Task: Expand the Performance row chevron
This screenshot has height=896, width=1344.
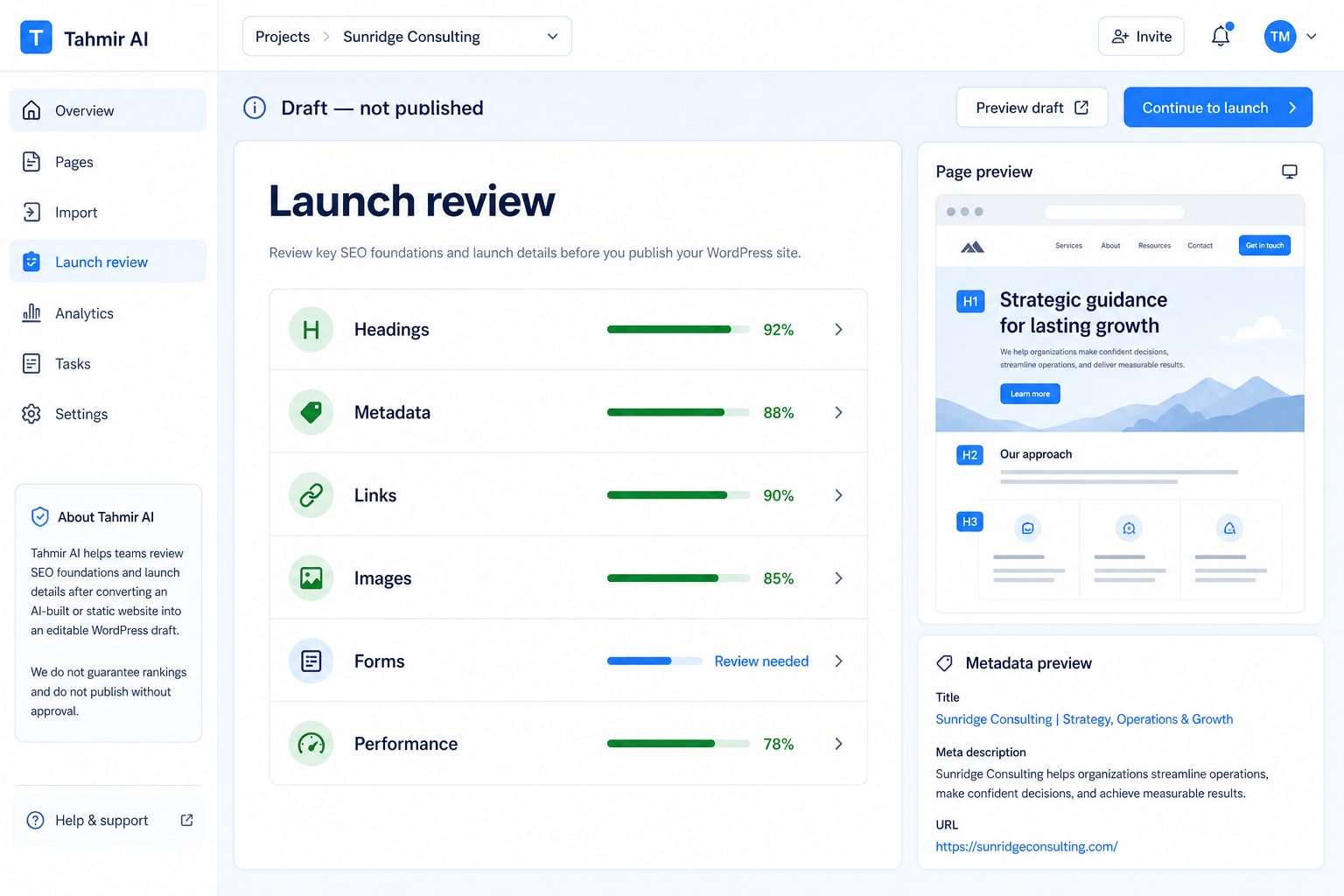Action: (x=838, y=744)
